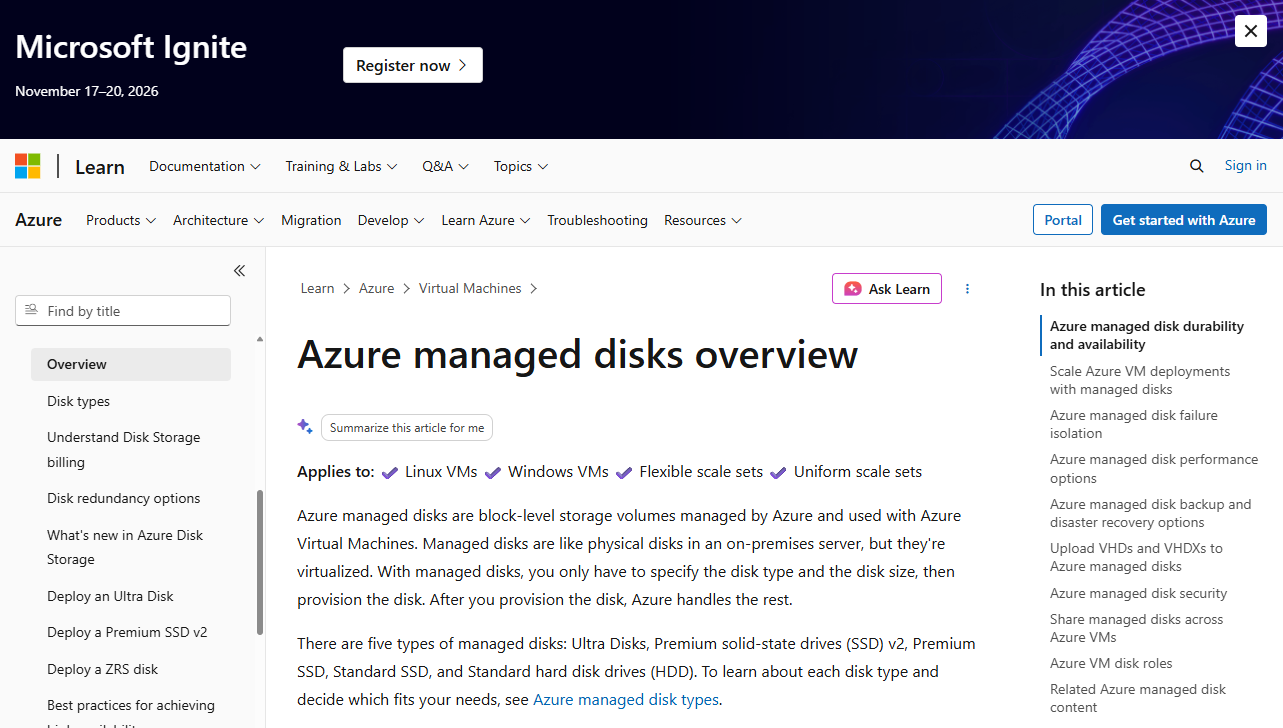Click Summarize this article for me
This screenshot has height=728, width=1283.
[407, 427]
